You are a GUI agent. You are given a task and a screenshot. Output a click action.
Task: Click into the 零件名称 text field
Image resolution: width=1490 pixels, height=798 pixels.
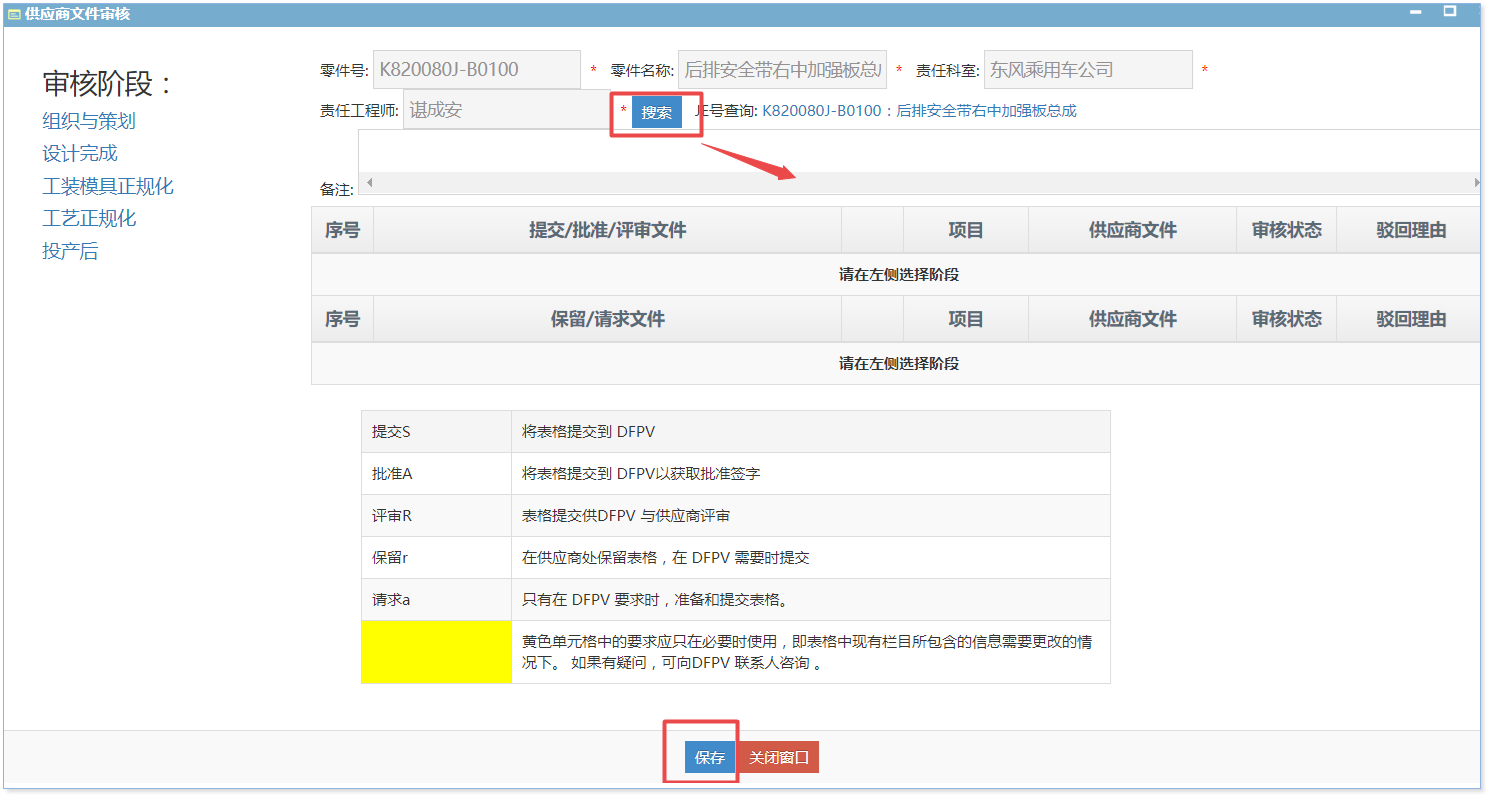[x=782, y=70]
